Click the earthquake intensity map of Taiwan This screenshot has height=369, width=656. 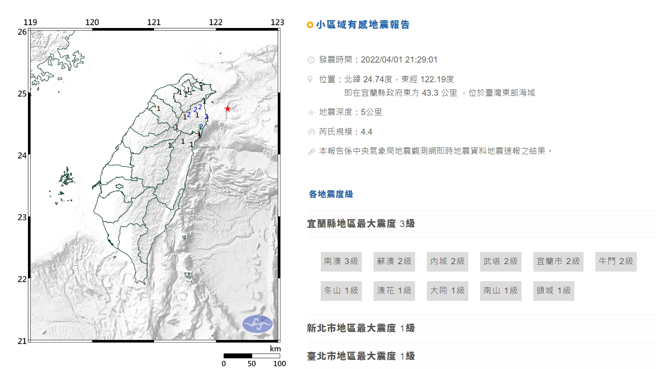pyautogui.click(x=154, y=186)
